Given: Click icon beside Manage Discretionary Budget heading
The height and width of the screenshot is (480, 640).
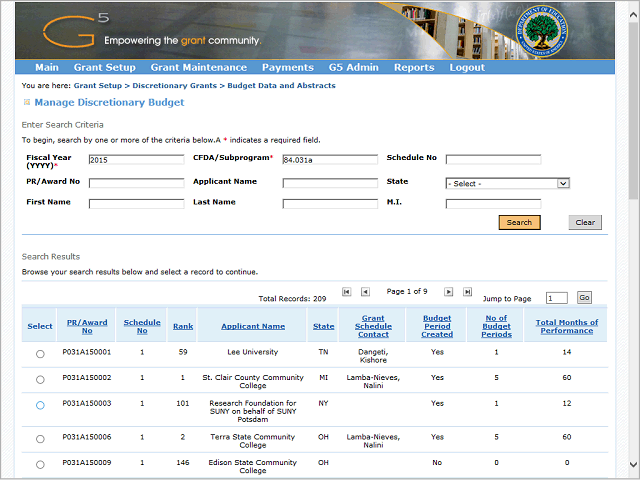Looking at the screenshot, I should [x=27, y=102].
